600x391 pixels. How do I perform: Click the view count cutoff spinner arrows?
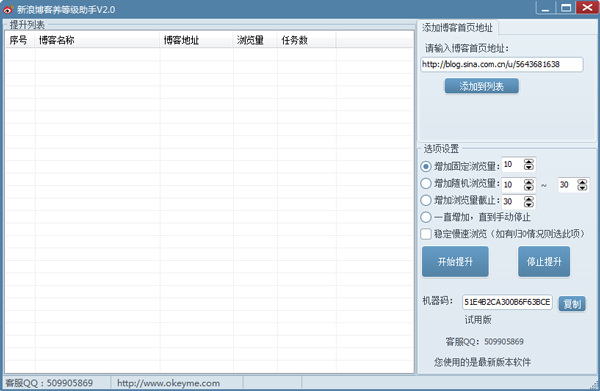coord(529,202)
